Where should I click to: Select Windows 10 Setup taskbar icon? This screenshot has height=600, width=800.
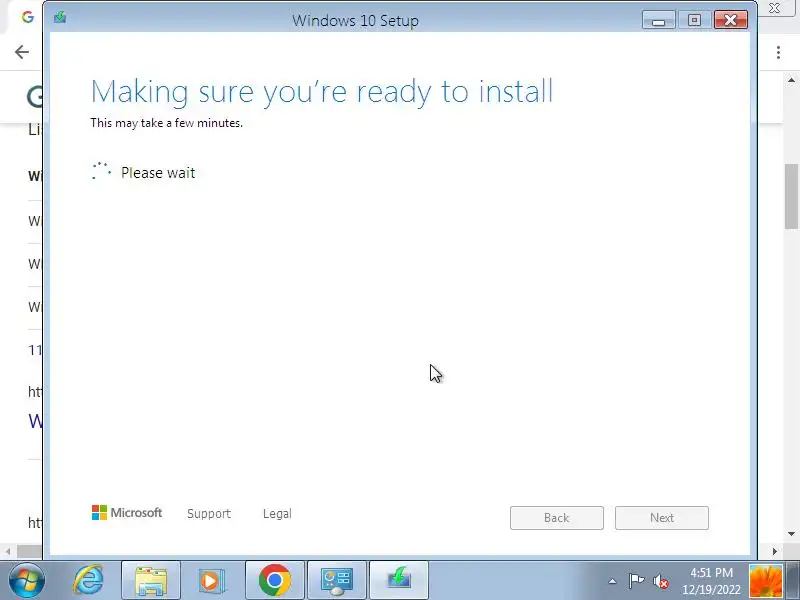coord(399,581)
